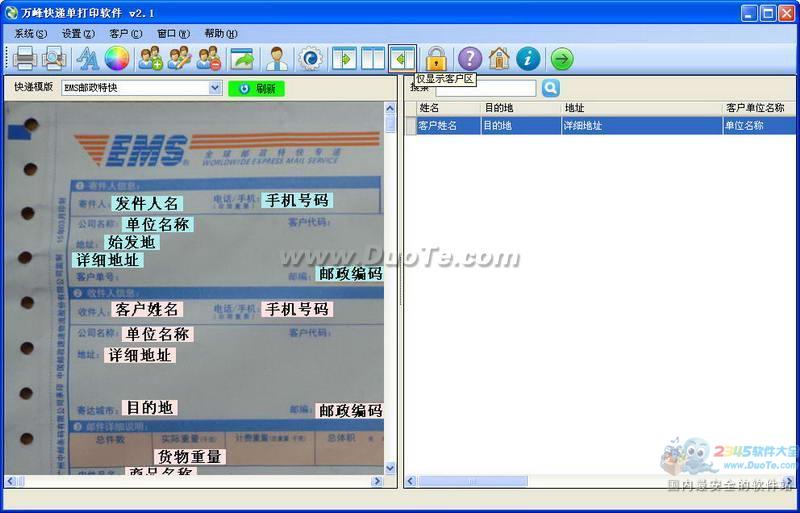The image size is (800, 513).
Task: Sort by the 地址 column header
Action: pyautogui.click(x=642, y=108)
